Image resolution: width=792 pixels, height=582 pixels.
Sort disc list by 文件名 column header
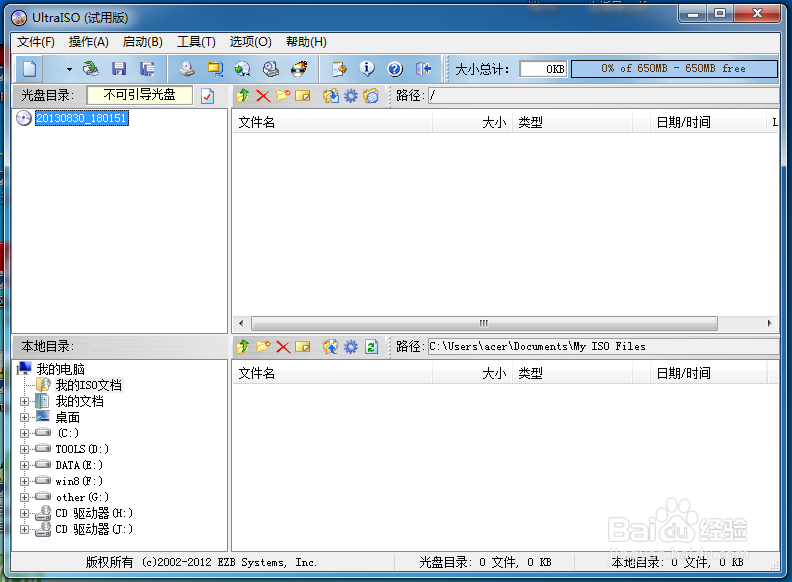point(332,122)
